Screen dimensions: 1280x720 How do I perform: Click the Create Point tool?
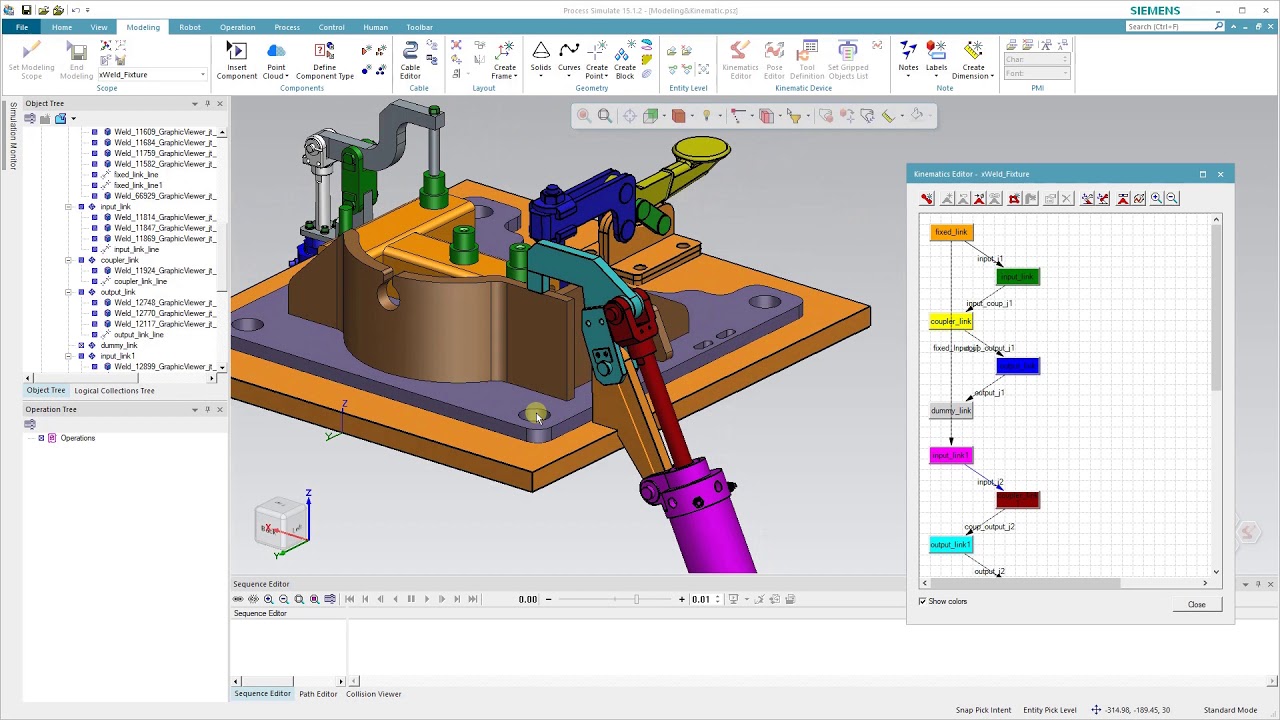pos(597,60)
